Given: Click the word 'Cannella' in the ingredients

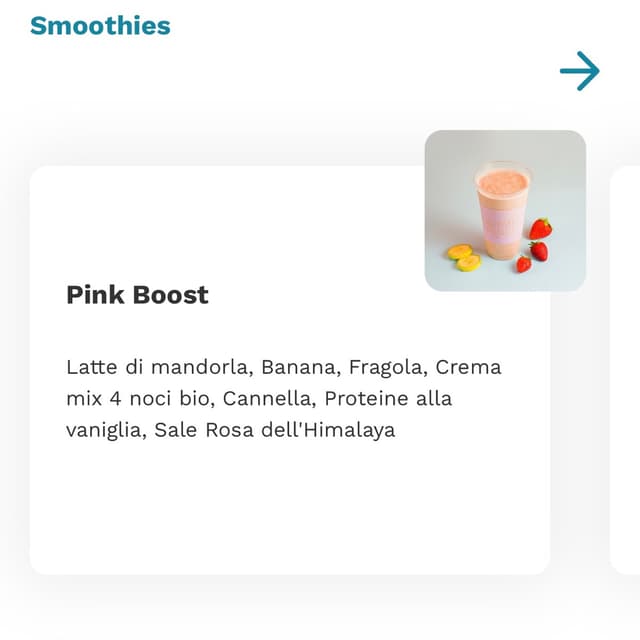Looking at the screenshot, I should [266, 398].
